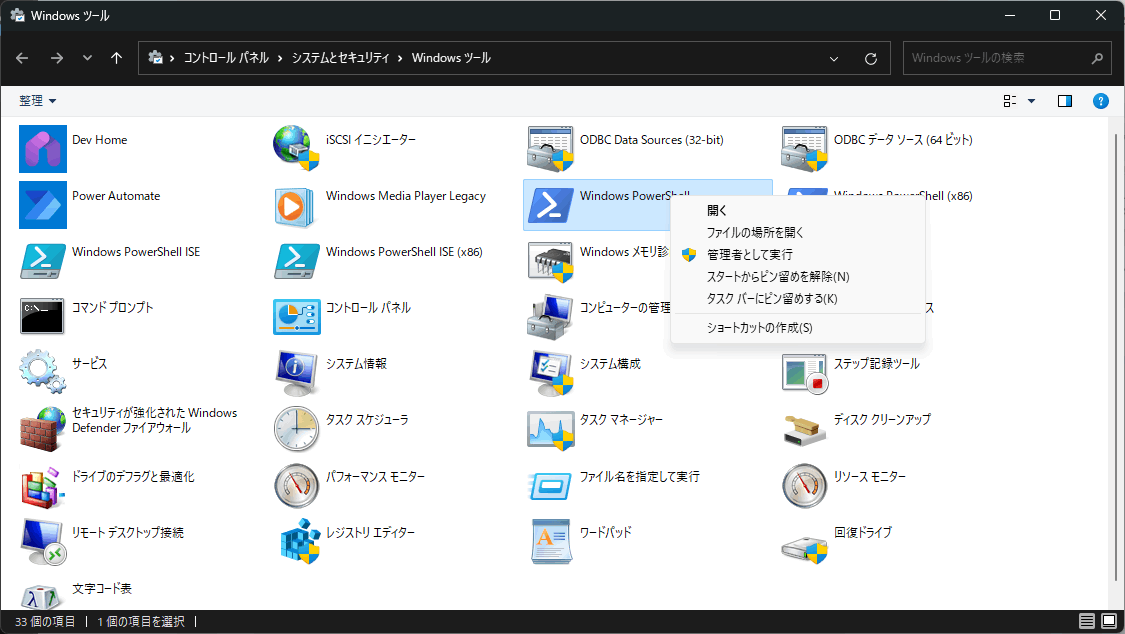Select Windows PowerShell ISE (x86) icon
This screenshot has height=634, width=1125.
(296, 261)
